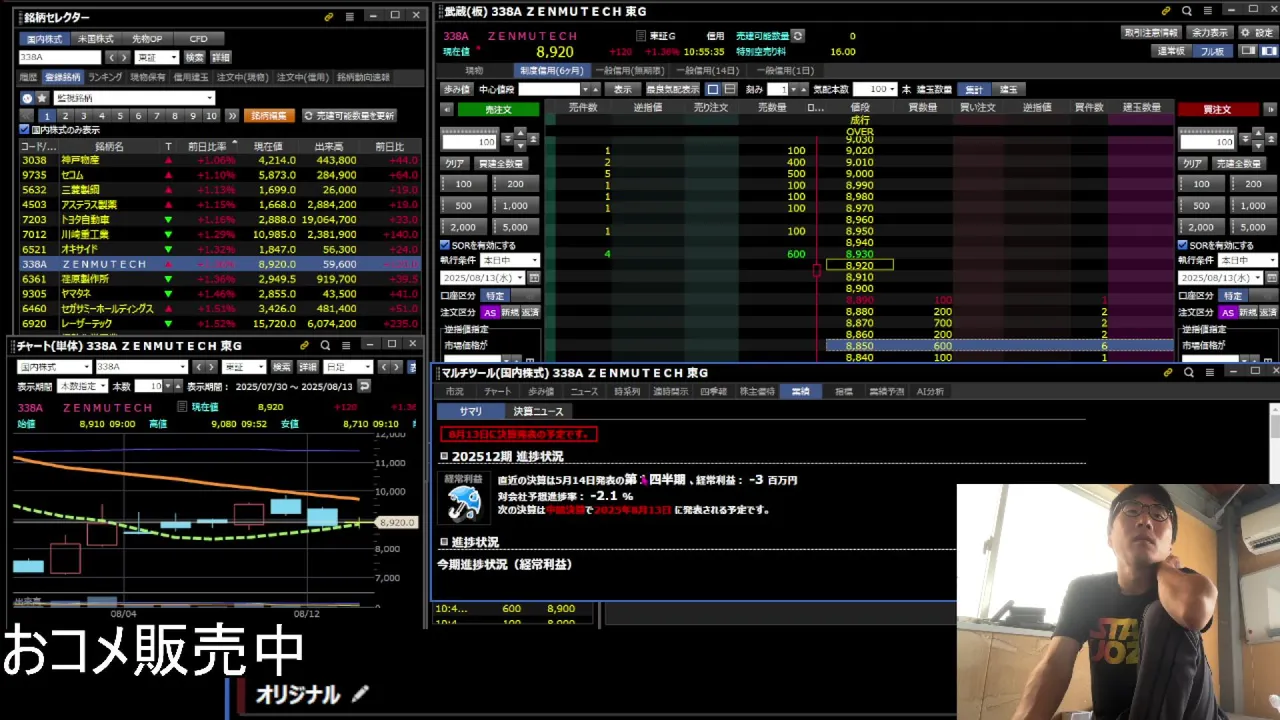The height and width of the screenshot is (720, 1280).
Task: Click 余力表示 button
Action: point(1210,32)
